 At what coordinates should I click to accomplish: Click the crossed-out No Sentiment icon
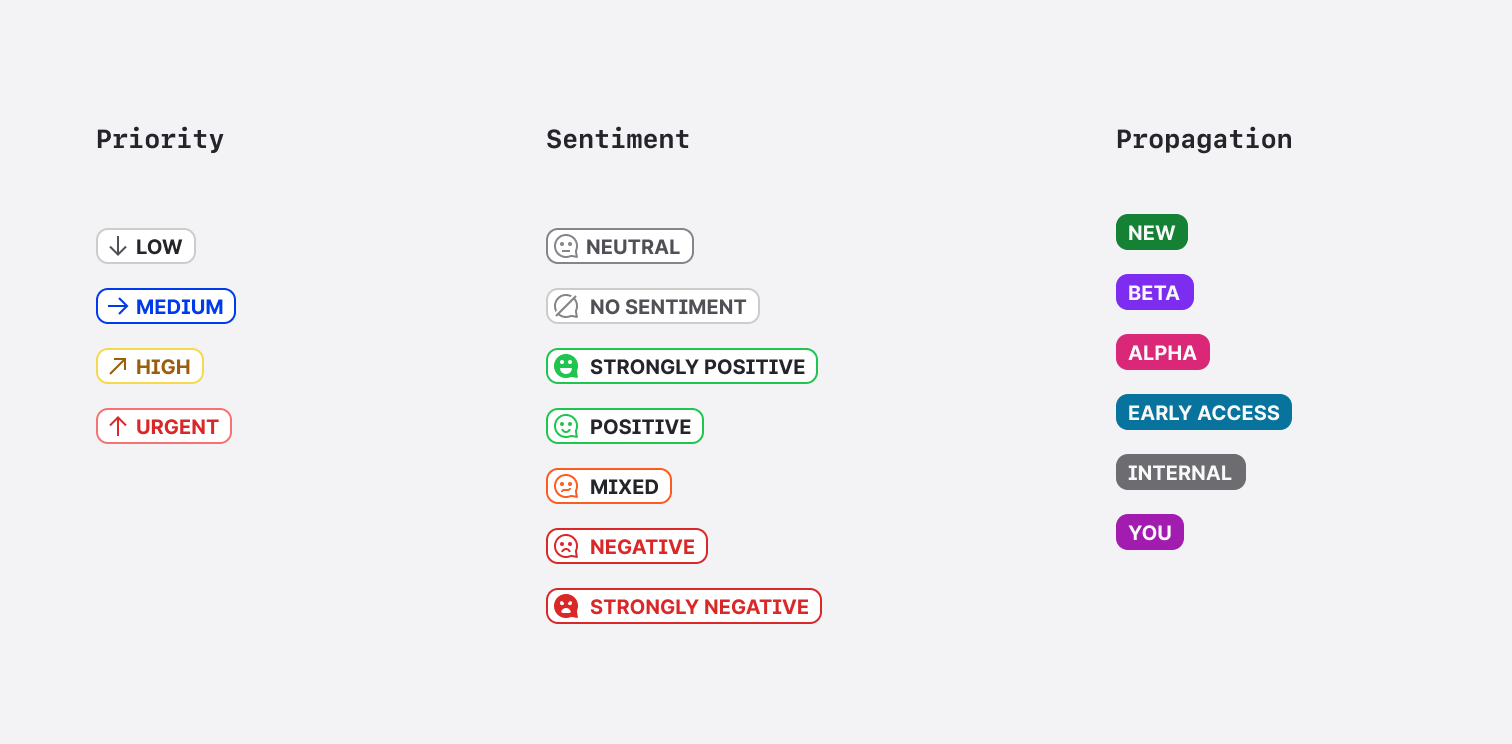click(566, 306)
